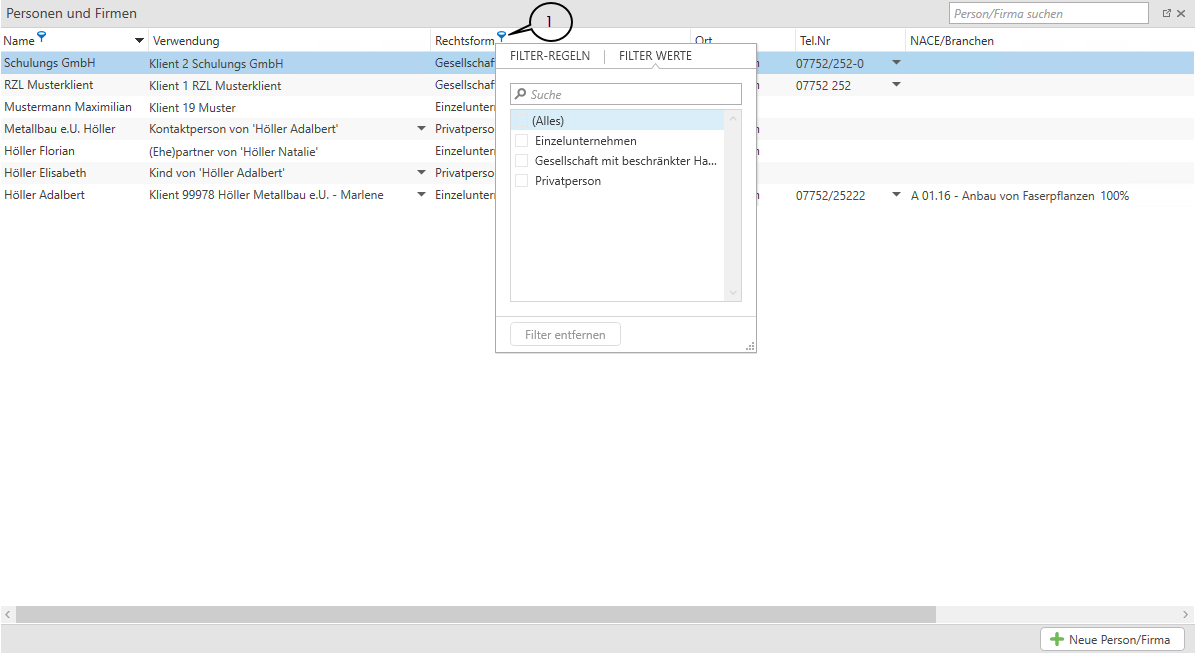Check the Privatperson filter value
Image resolution: width=1195 pixels, height=653 pixels.
(x=521, y=181)
